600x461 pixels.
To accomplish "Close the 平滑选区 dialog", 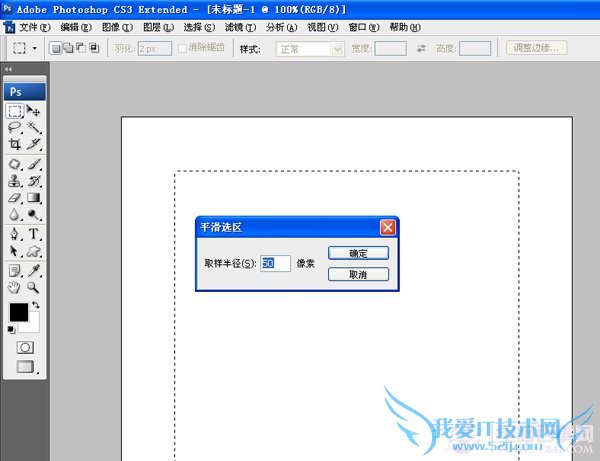I will click(388, 227).
